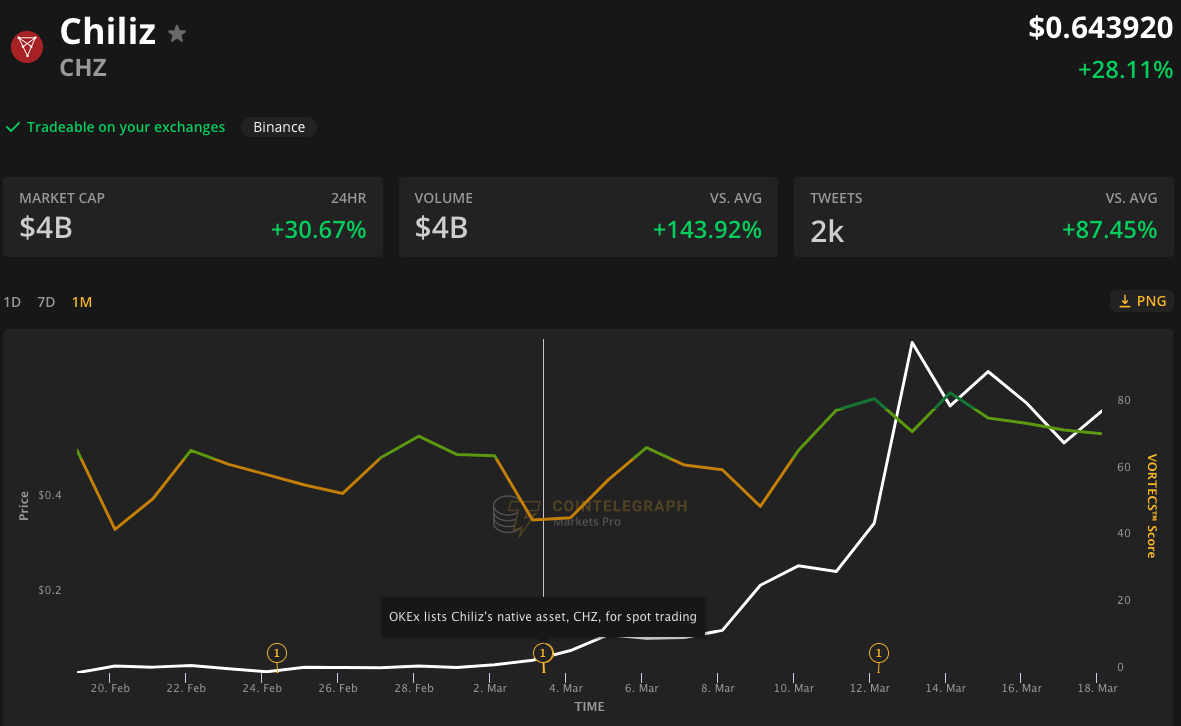
Task: Click the green tradeable checkmark icon
Action: pyautogui.click(x=13, y=127)
